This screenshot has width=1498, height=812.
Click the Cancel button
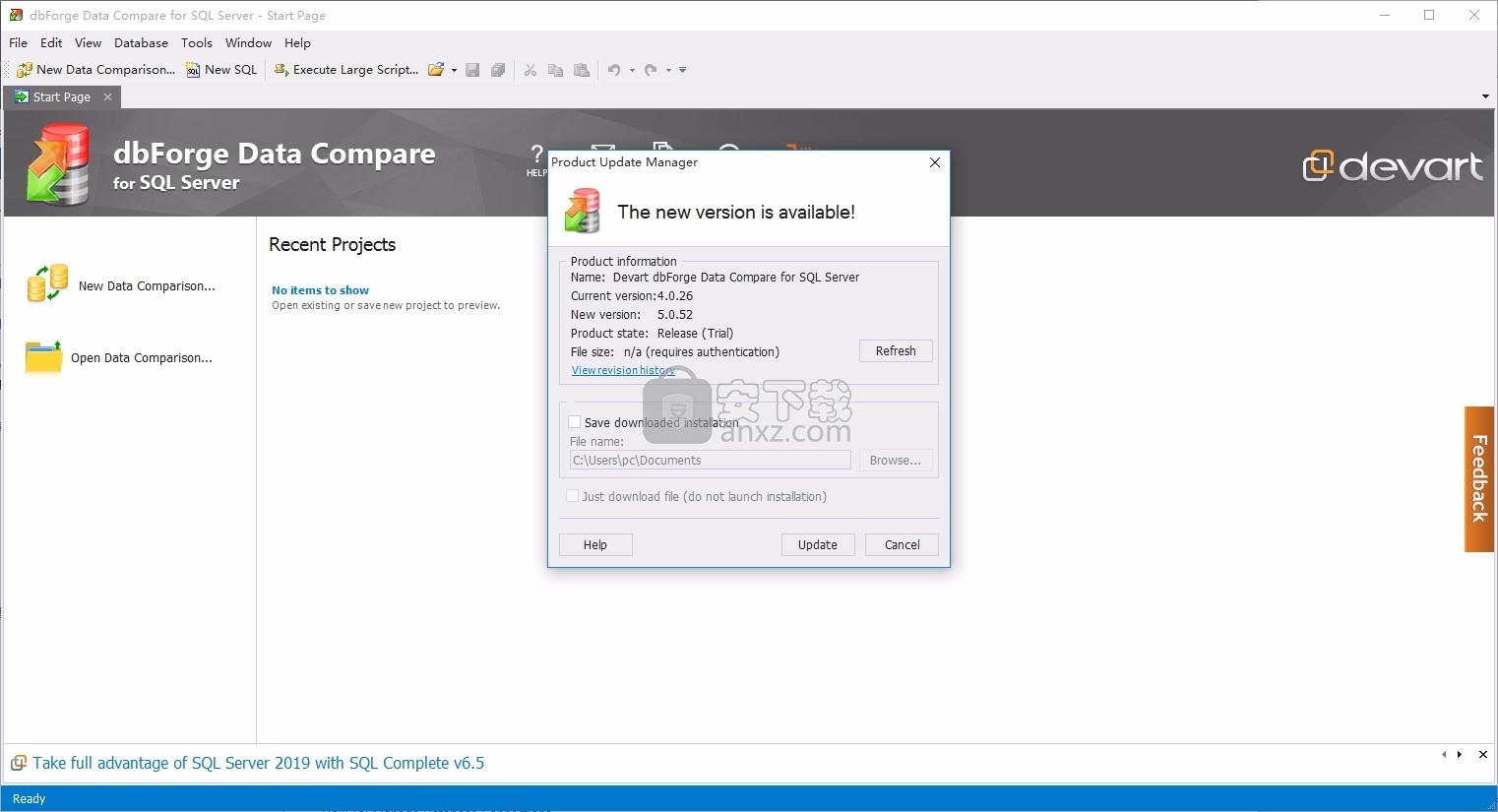pyautogui.click(x=903, y=545)
